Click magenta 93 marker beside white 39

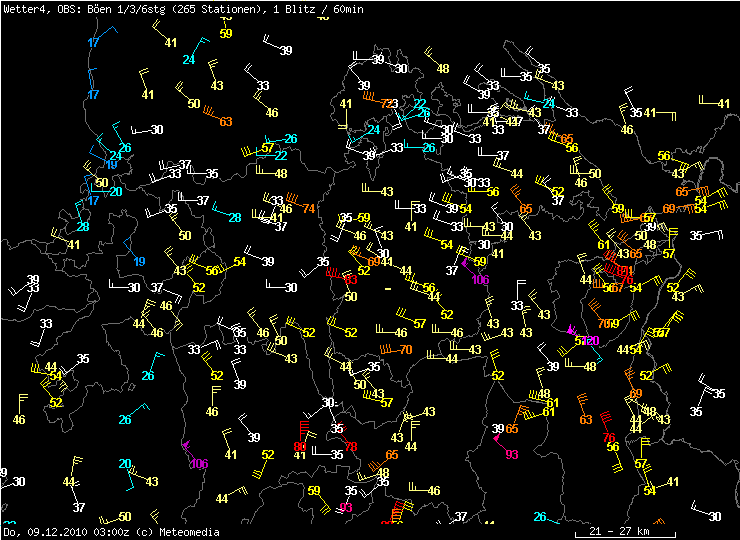[512, 454]
